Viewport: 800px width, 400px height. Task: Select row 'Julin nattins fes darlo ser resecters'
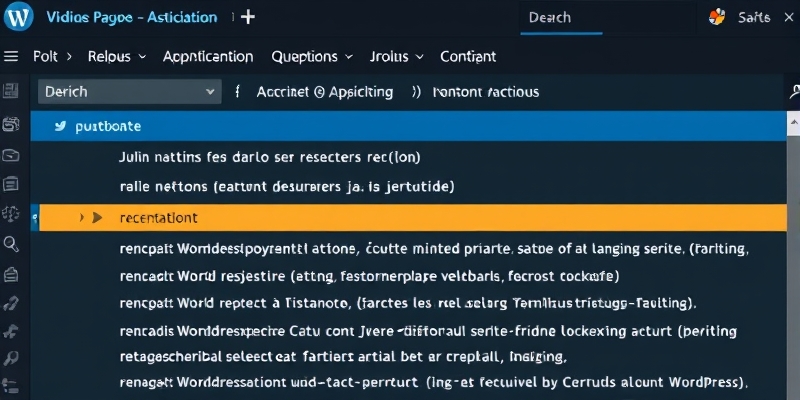270,158
